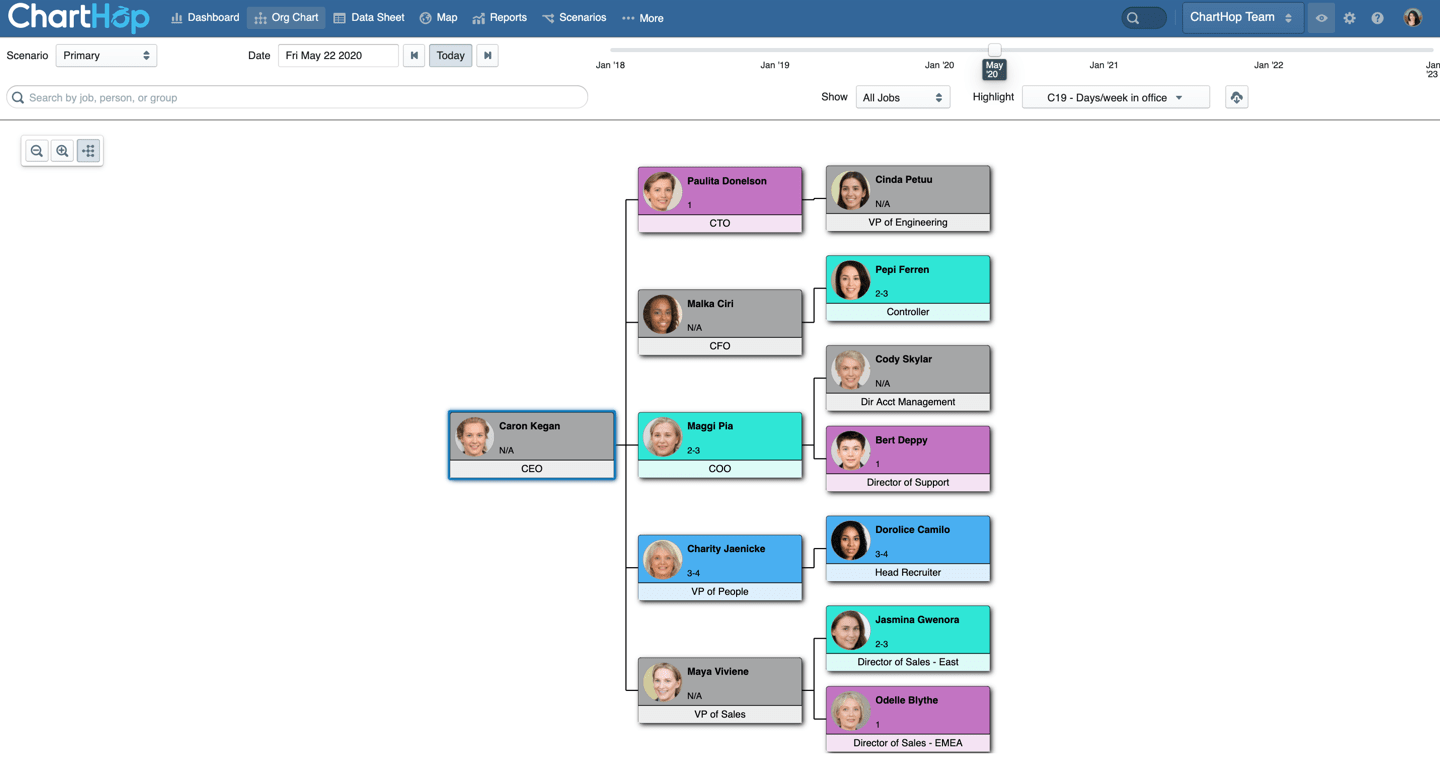Image resolution: width=1440 pixels, height=769 pixels.
Task: Toggle the eye visibility icon
Action: pos(1321,18)
